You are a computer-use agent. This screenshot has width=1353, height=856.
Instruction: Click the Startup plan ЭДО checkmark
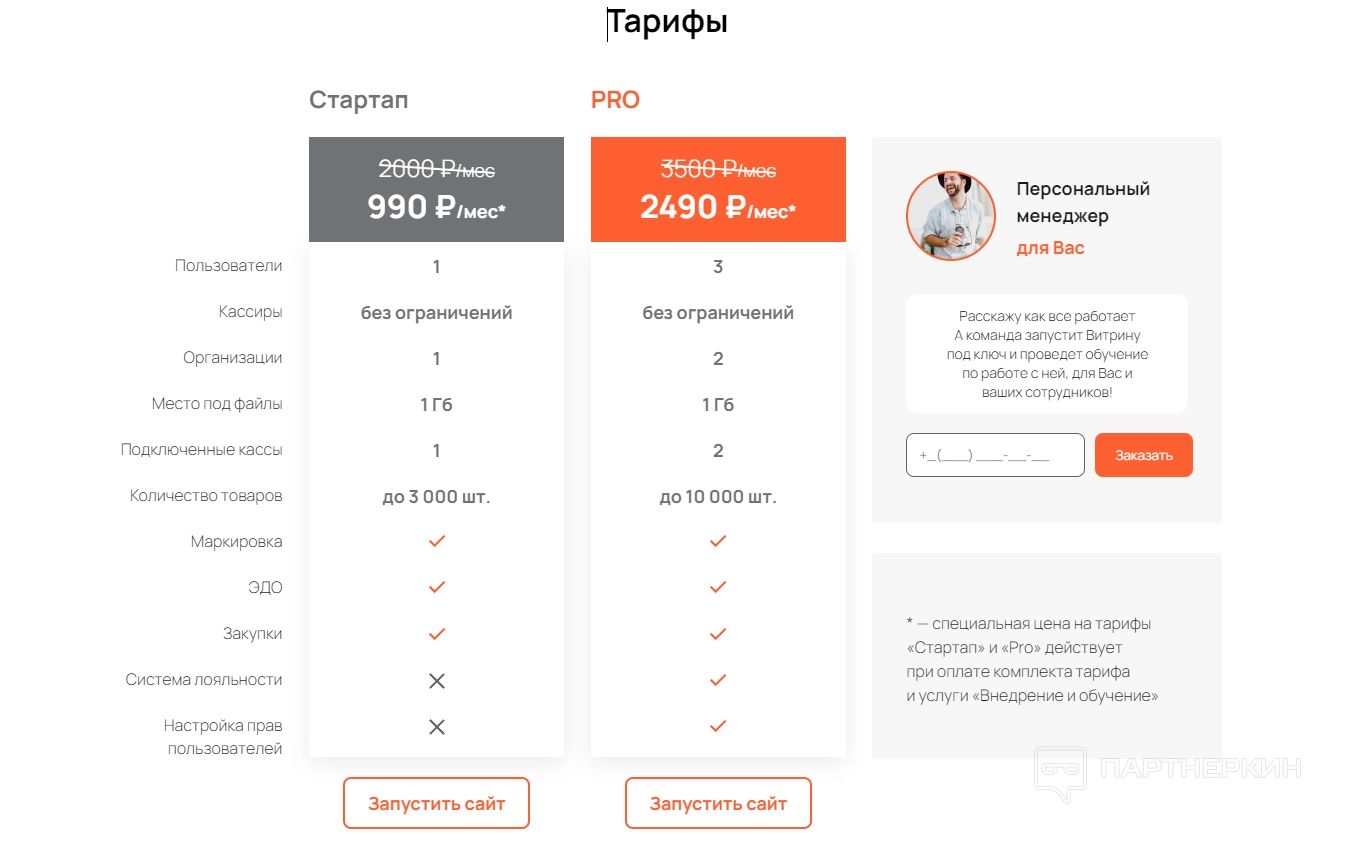click(436, 587)
